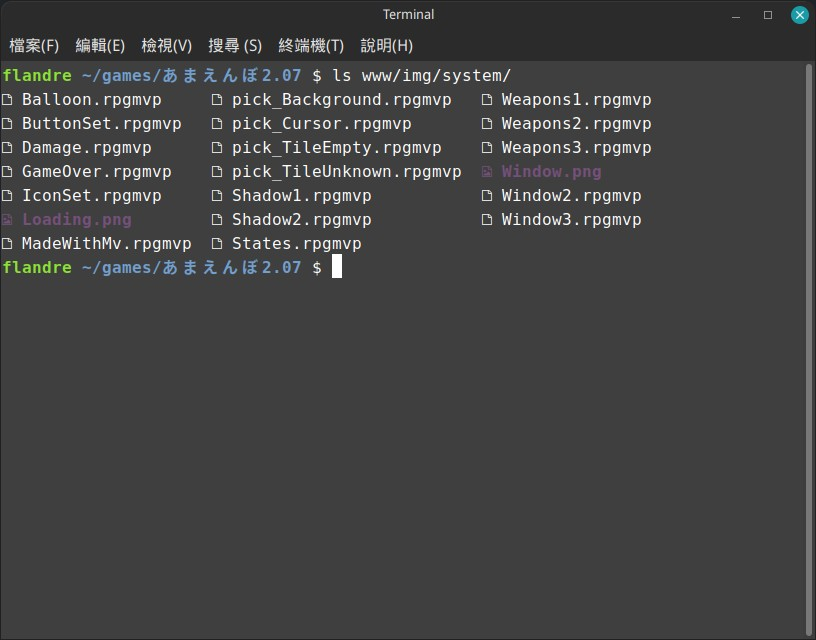
Task: Click the file icon beside Balloon.rpgmvp
Action: pos(8,99)
